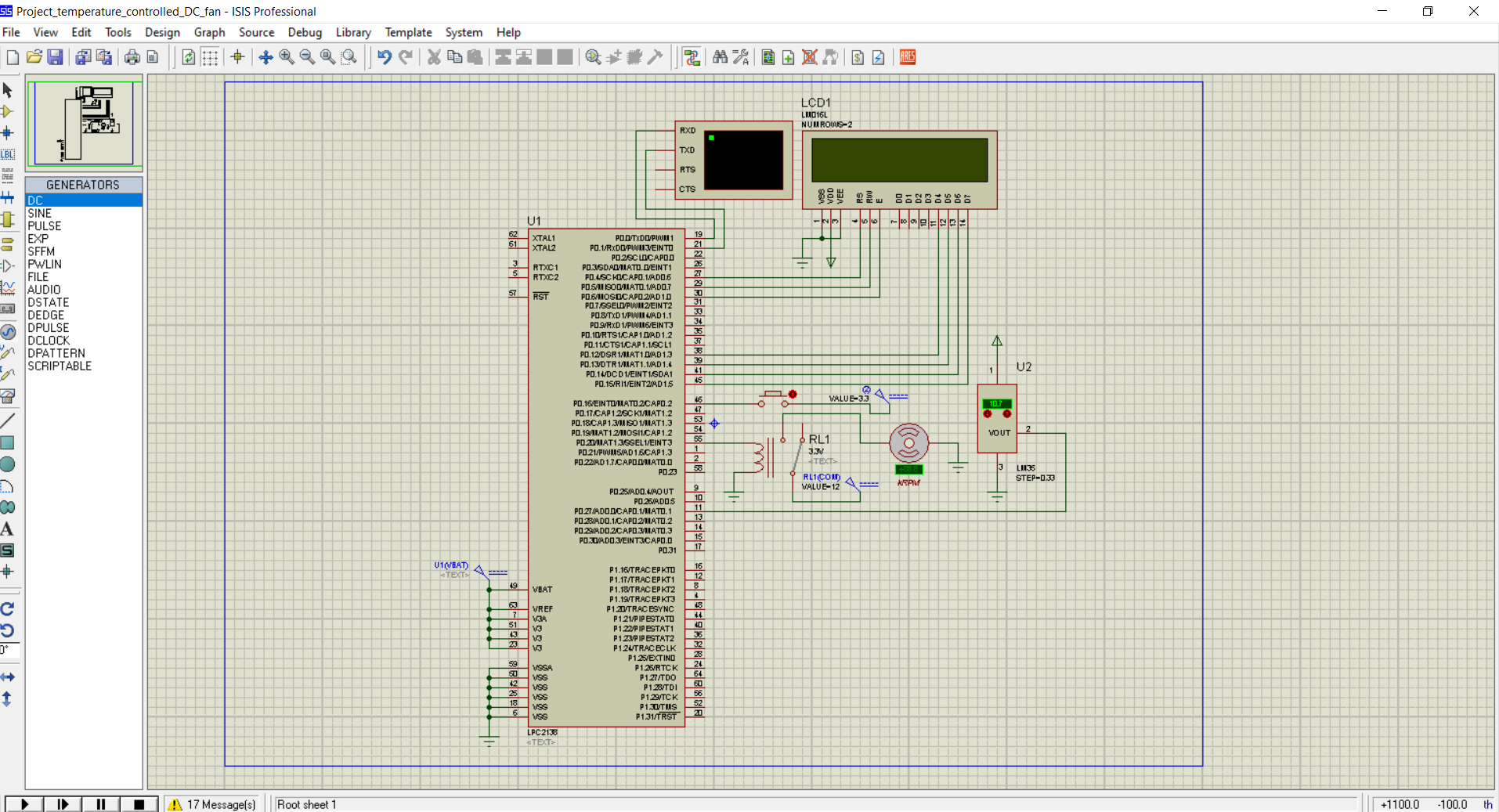
Task: Select the Selection Mode arrow tool
Action: click(8, 90)
